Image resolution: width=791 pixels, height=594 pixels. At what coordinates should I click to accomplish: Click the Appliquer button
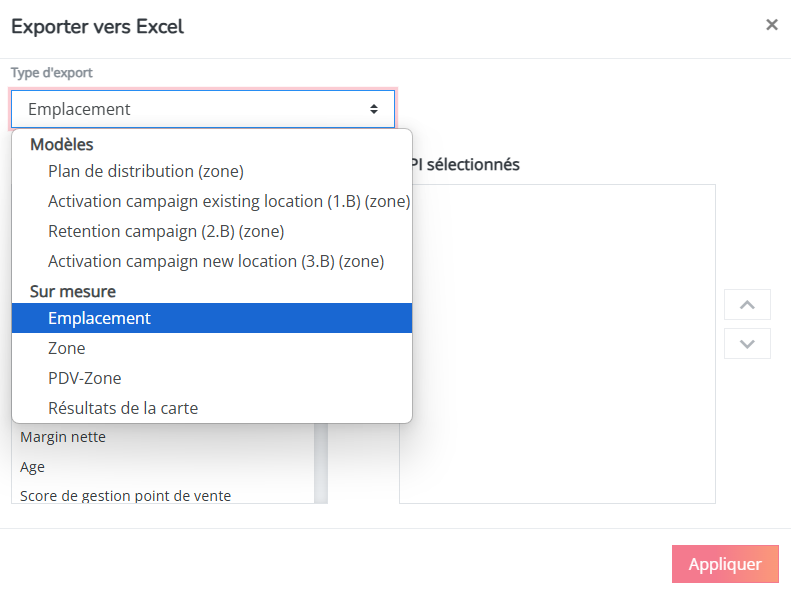click(x=725, y=564)
